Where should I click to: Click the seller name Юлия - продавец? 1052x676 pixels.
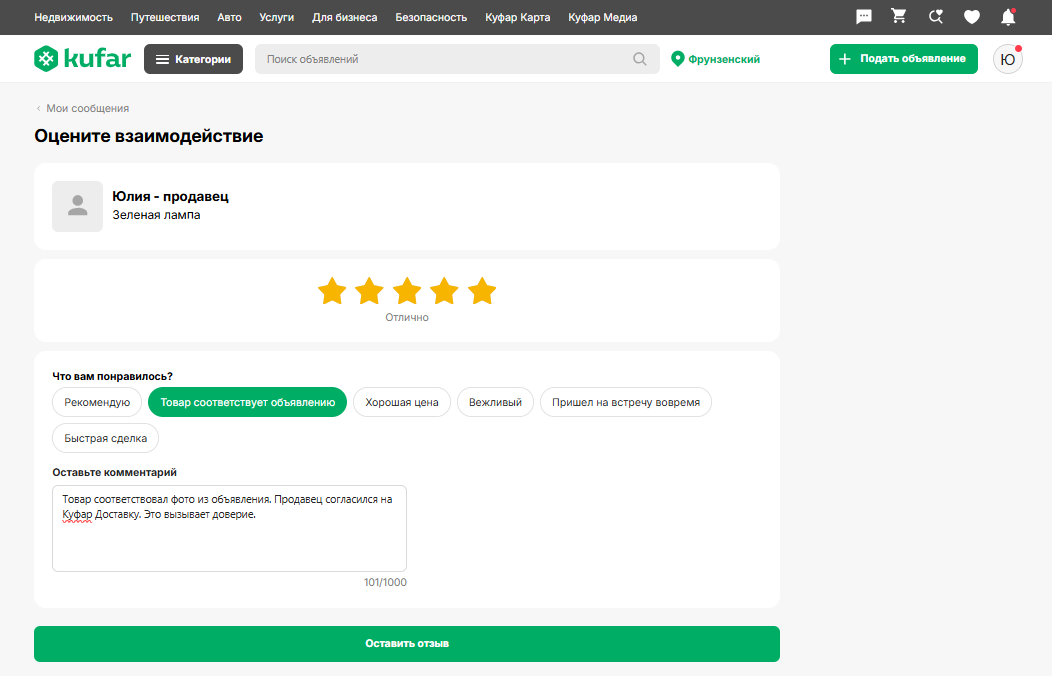[170, 196]
